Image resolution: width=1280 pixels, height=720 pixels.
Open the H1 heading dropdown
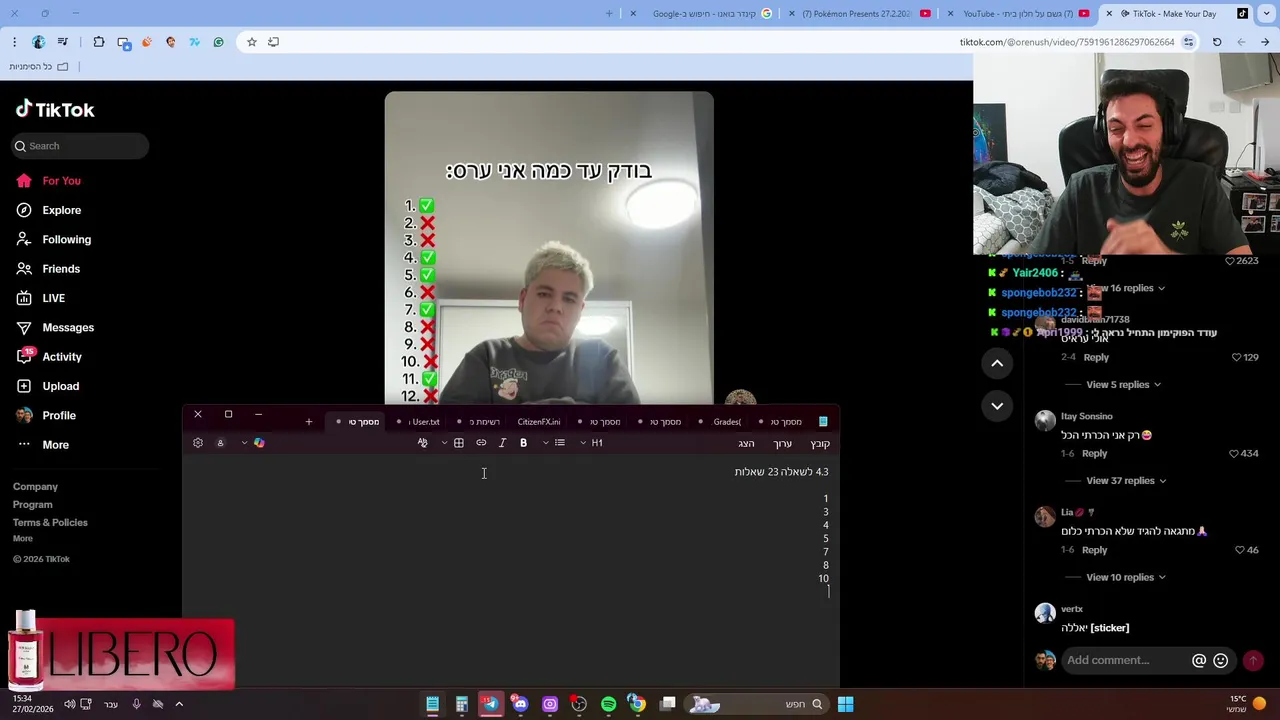[591, 443]
